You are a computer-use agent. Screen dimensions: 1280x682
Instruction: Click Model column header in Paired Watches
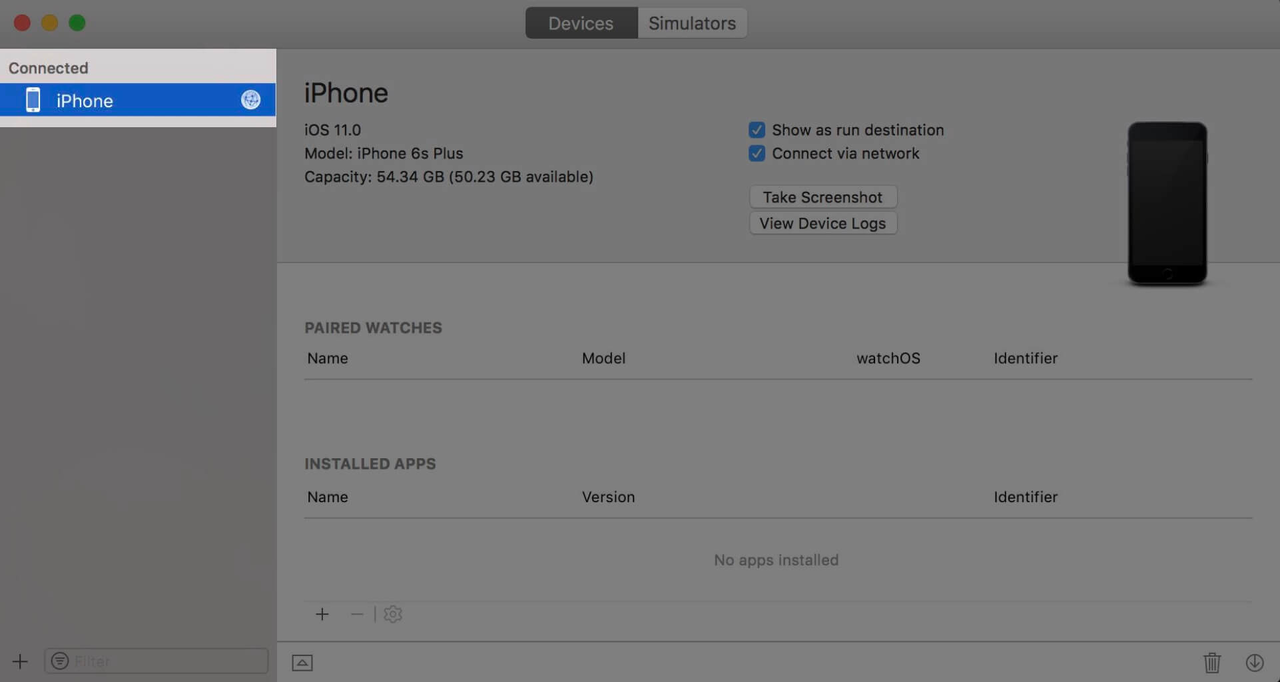tap(604, 358)
